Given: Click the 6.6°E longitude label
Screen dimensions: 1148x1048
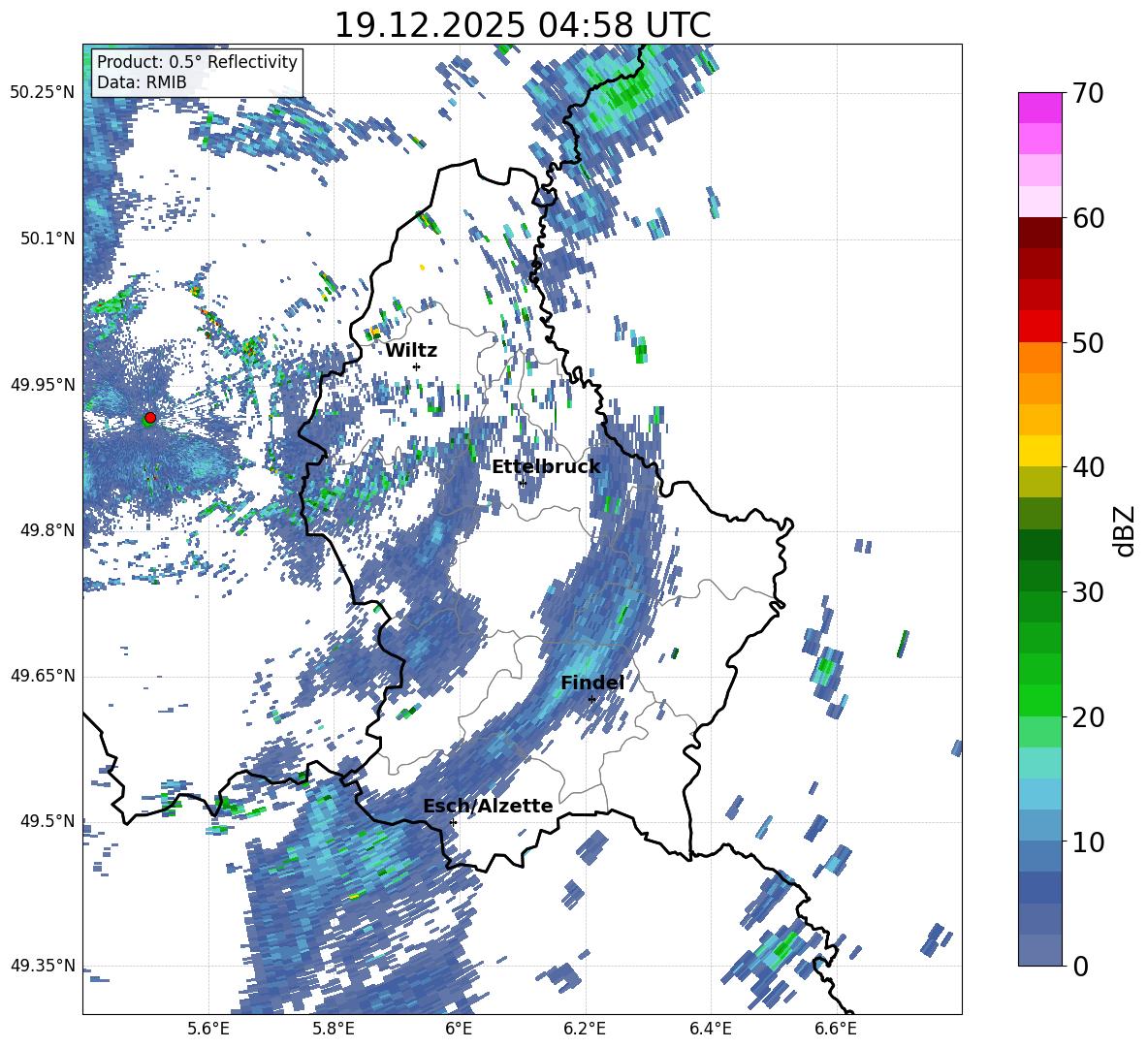Looking at the screenshot, I should (x=836, y=1030).
